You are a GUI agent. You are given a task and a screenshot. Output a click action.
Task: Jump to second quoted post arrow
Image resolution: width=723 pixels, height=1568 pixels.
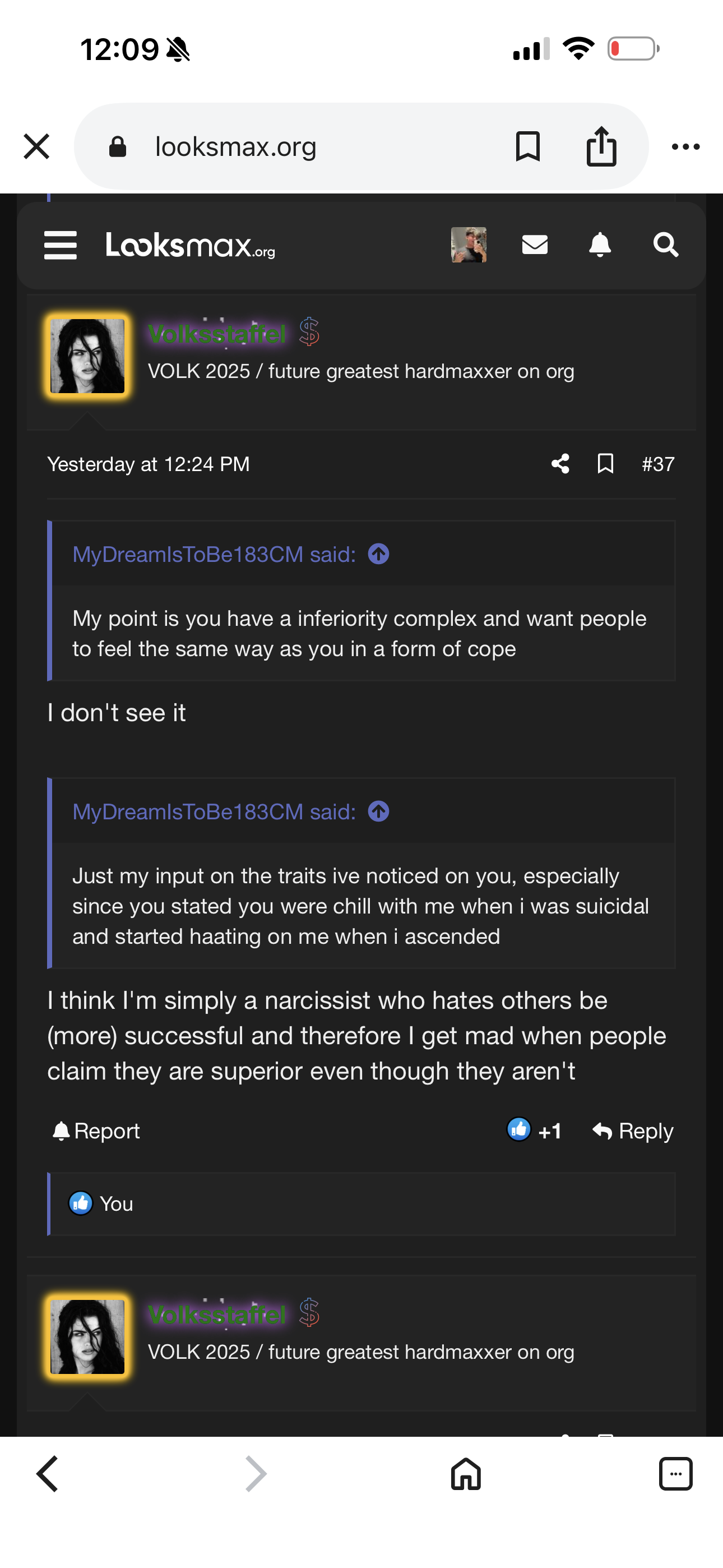point(378,811)
